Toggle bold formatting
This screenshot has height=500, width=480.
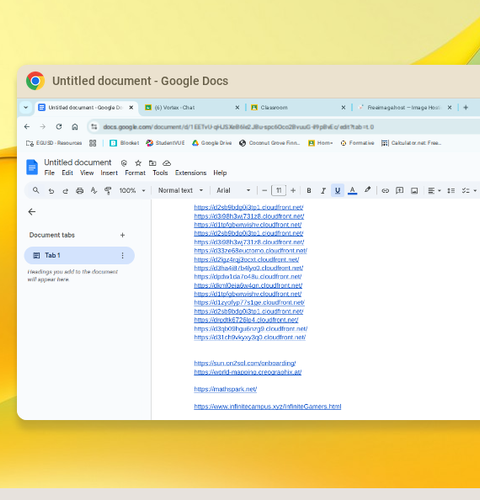tap(309, 191)
